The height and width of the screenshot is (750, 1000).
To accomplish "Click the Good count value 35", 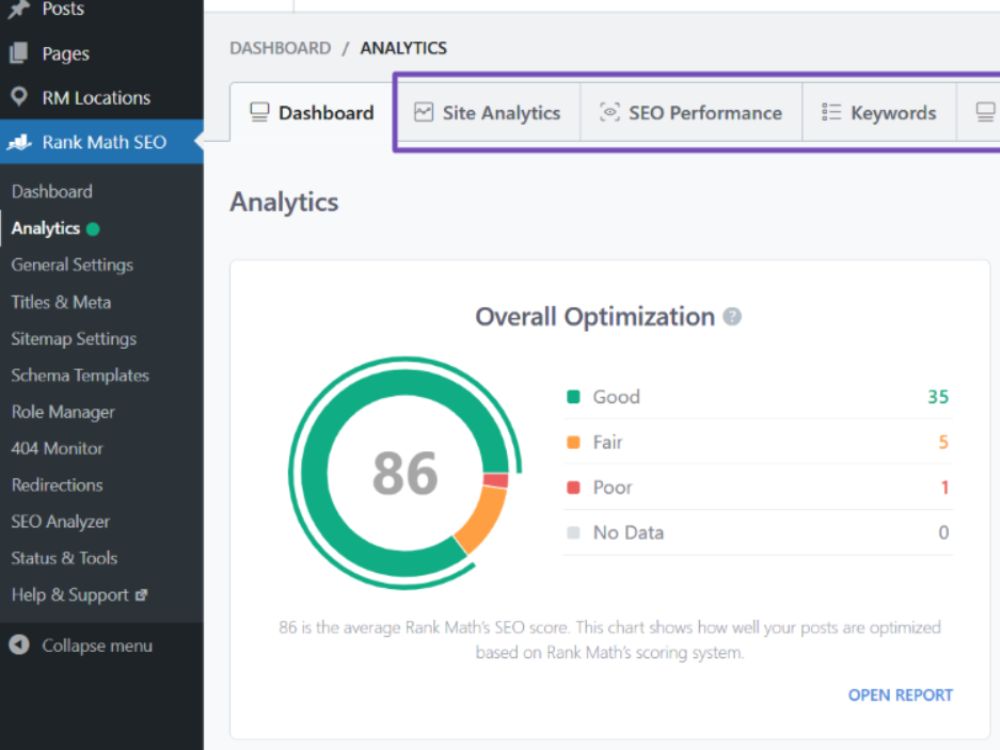I will 938,397.
